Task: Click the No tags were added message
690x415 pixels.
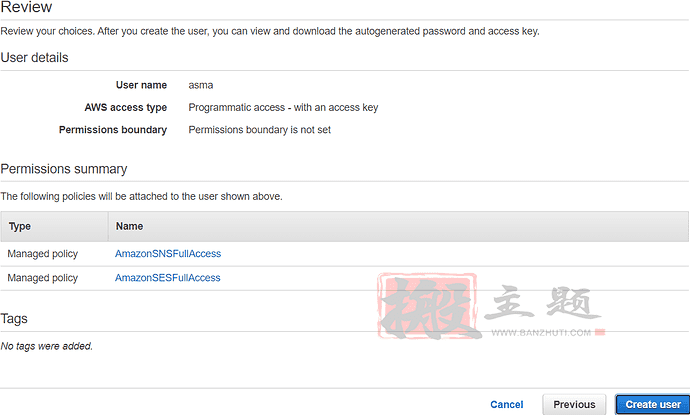Action: [47, 346]
